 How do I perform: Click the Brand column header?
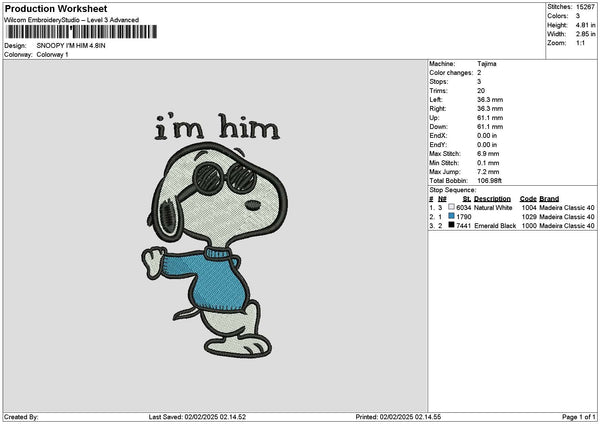coord(549,198)
